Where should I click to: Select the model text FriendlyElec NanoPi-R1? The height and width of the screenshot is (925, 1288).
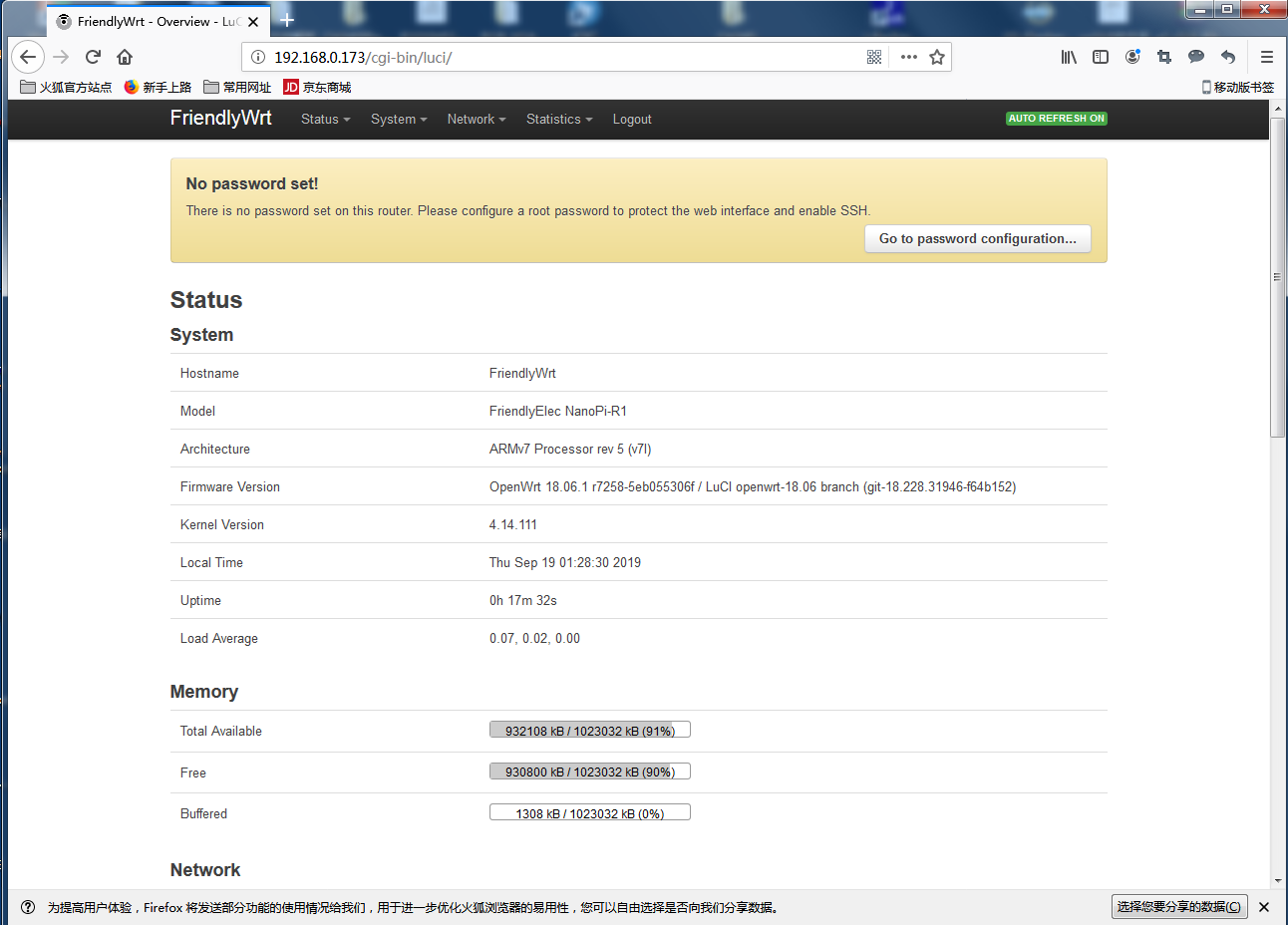pos(558,411)
